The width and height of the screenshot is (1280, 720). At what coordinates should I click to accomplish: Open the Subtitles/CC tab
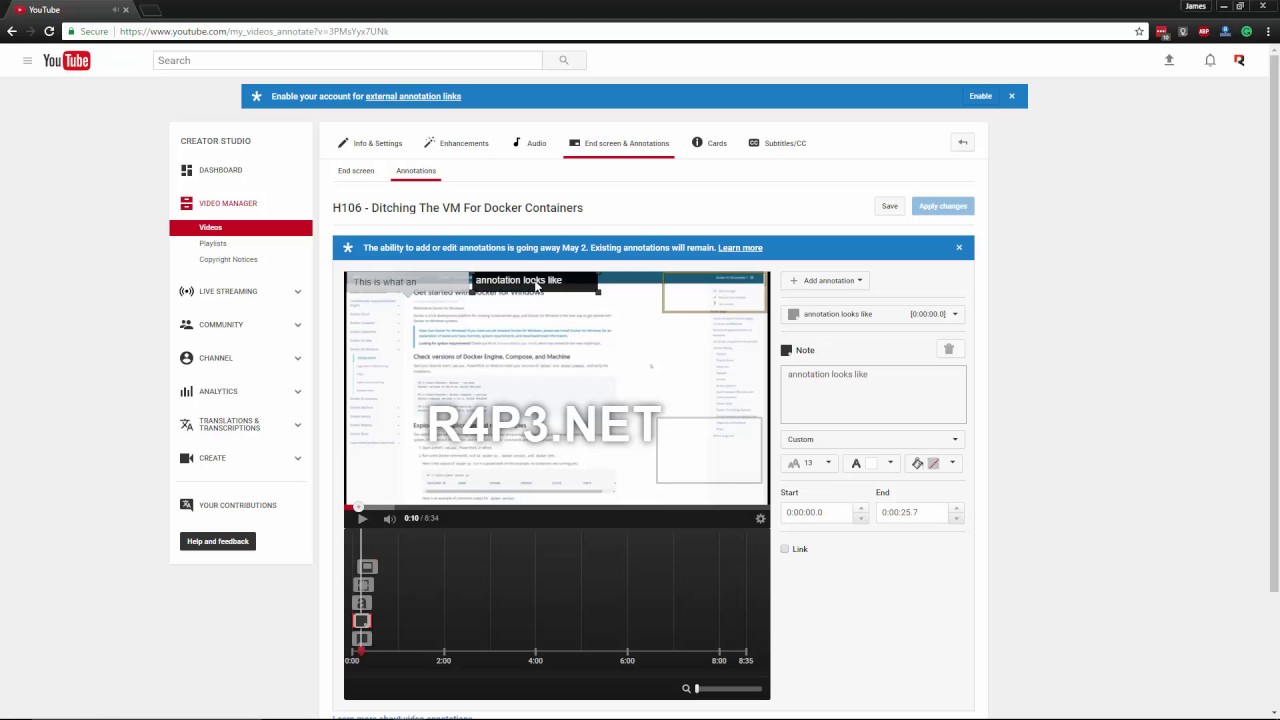point(777,143)
